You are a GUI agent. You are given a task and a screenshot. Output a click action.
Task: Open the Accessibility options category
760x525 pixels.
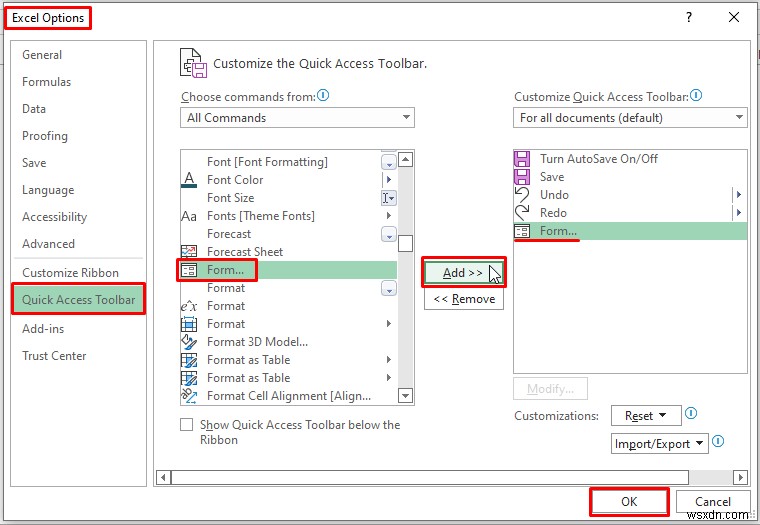[54, 217]
